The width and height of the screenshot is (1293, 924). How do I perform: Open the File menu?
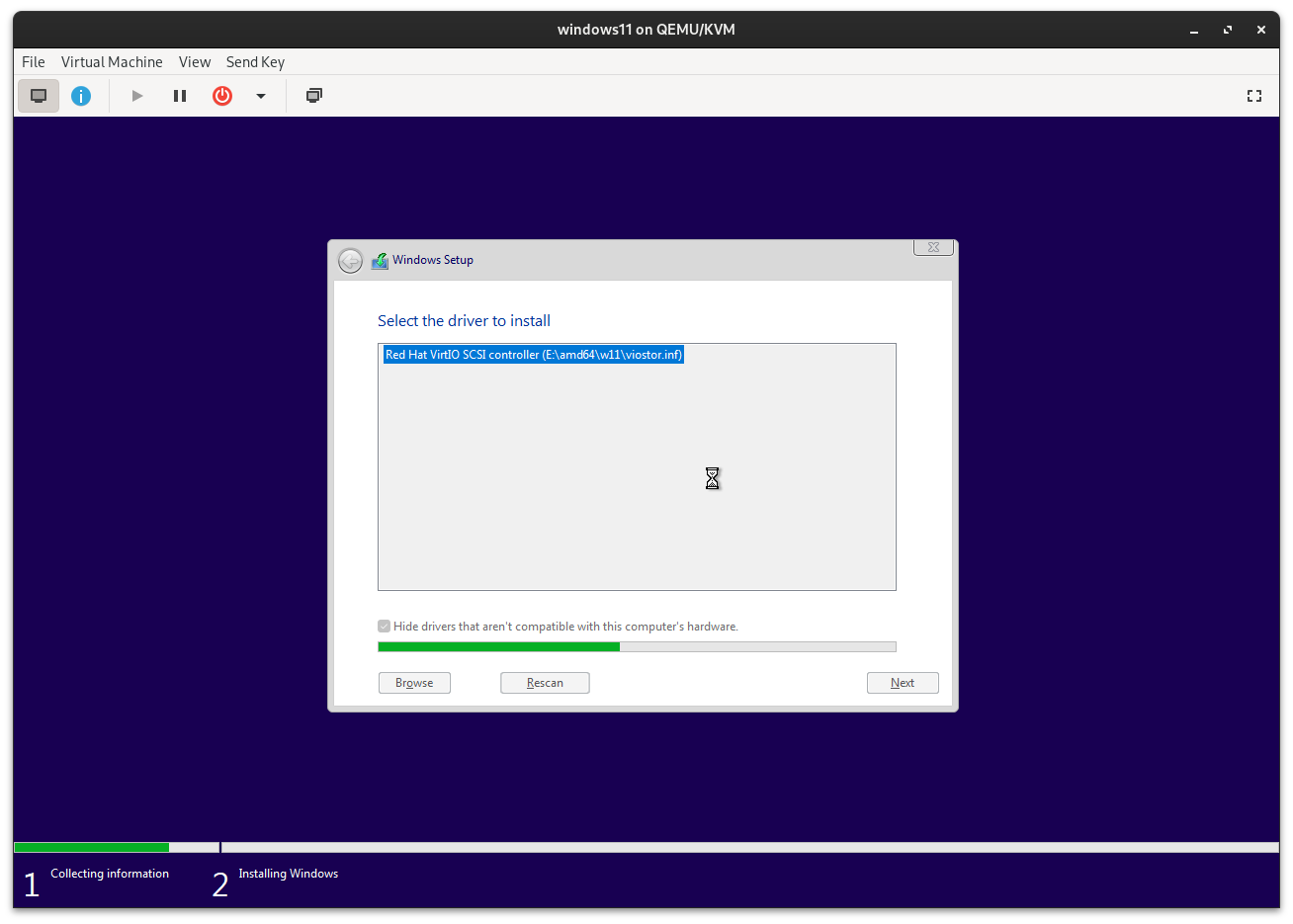(34, 61)
